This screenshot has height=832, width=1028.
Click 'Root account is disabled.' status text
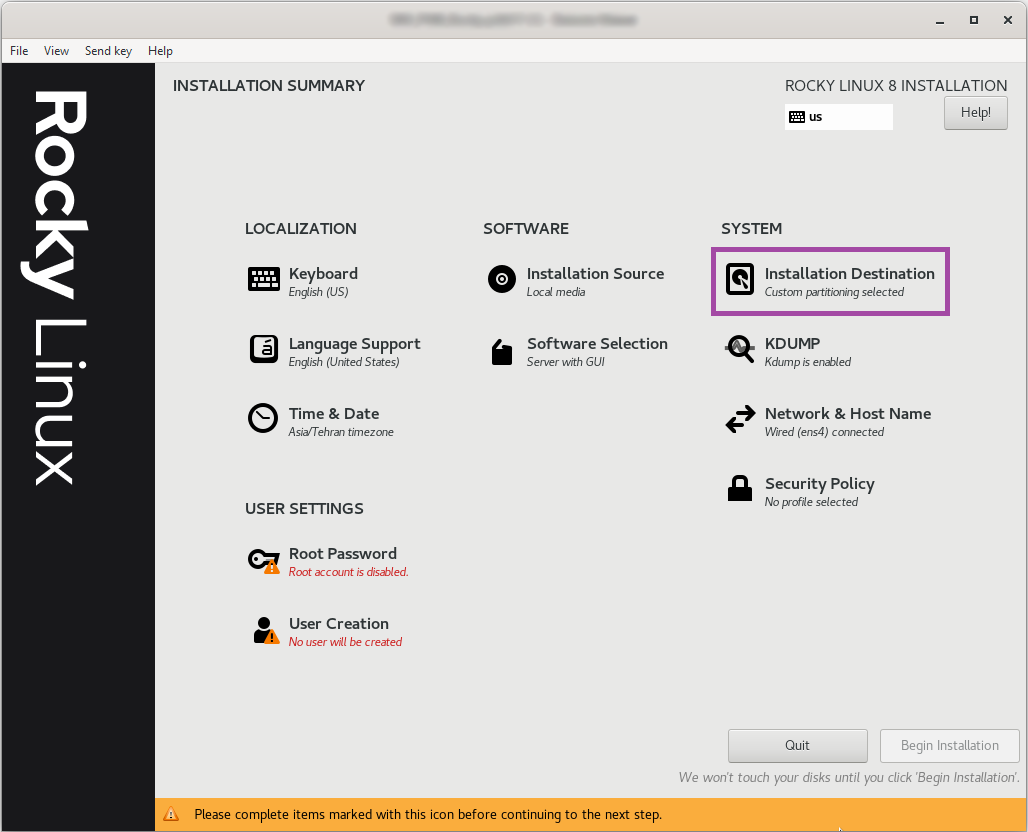point(349,572)
